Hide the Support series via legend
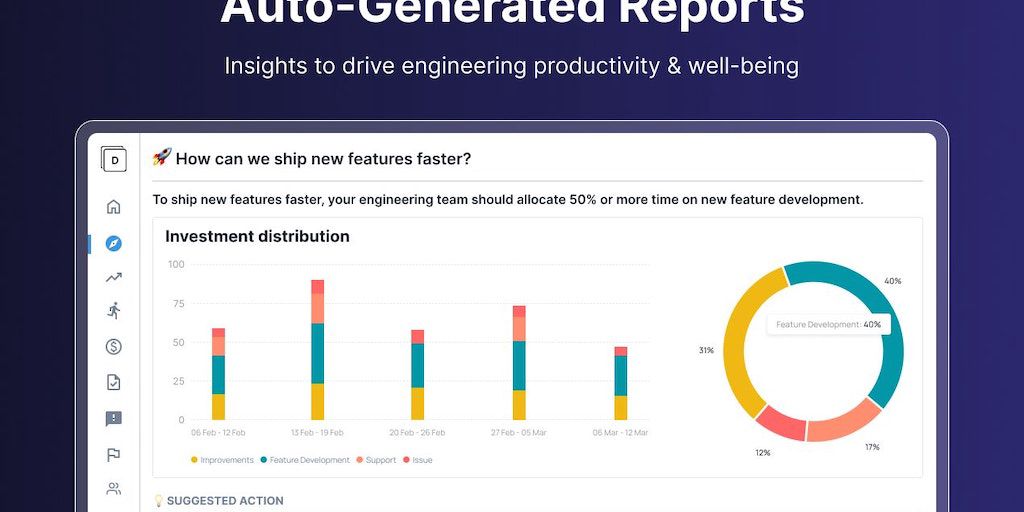Screen dimensions: 1024x512 376,460
